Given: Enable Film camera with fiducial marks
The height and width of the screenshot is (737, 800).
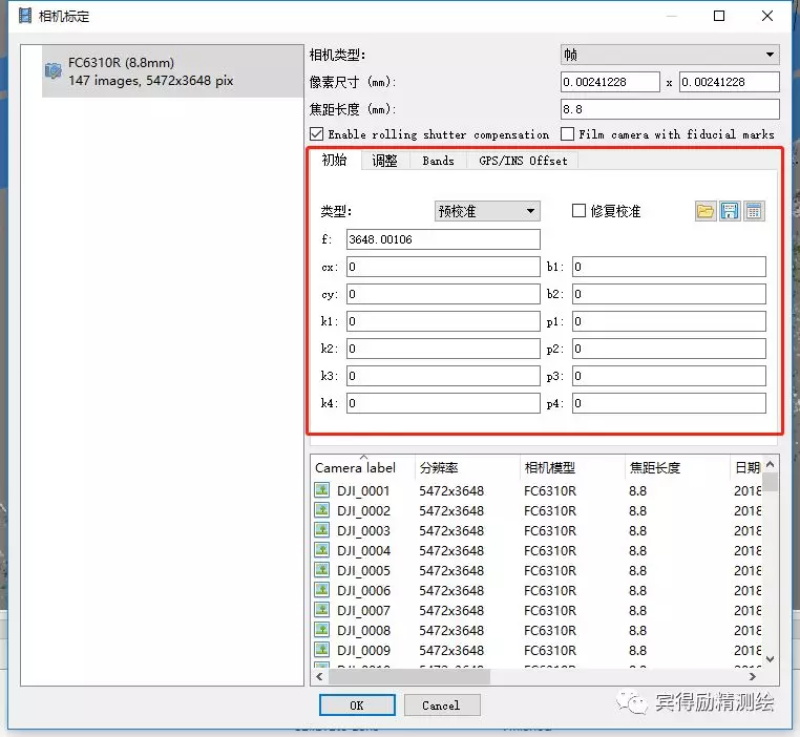Looking at the screenshot, I should tap(568, 134).
